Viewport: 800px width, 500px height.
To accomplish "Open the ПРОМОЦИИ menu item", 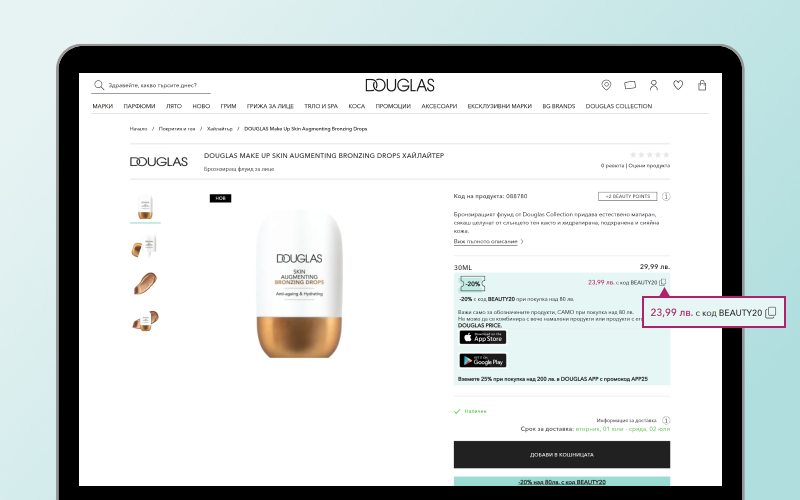I will pos(393,106).
